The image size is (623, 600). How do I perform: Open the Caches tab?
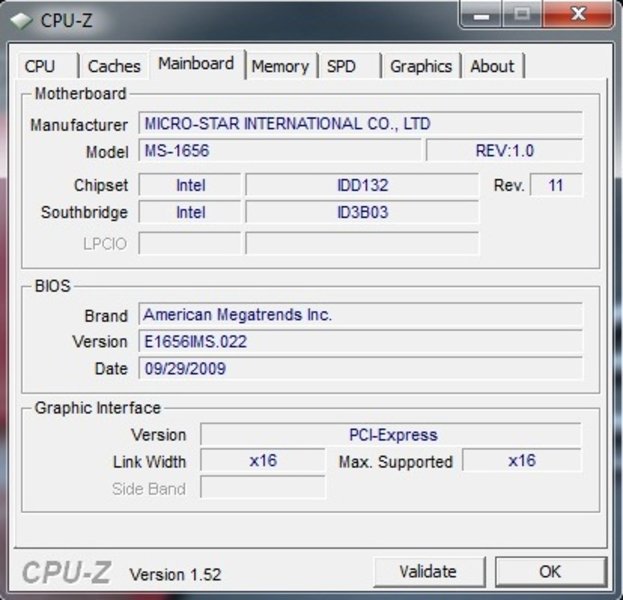point(114,66)
